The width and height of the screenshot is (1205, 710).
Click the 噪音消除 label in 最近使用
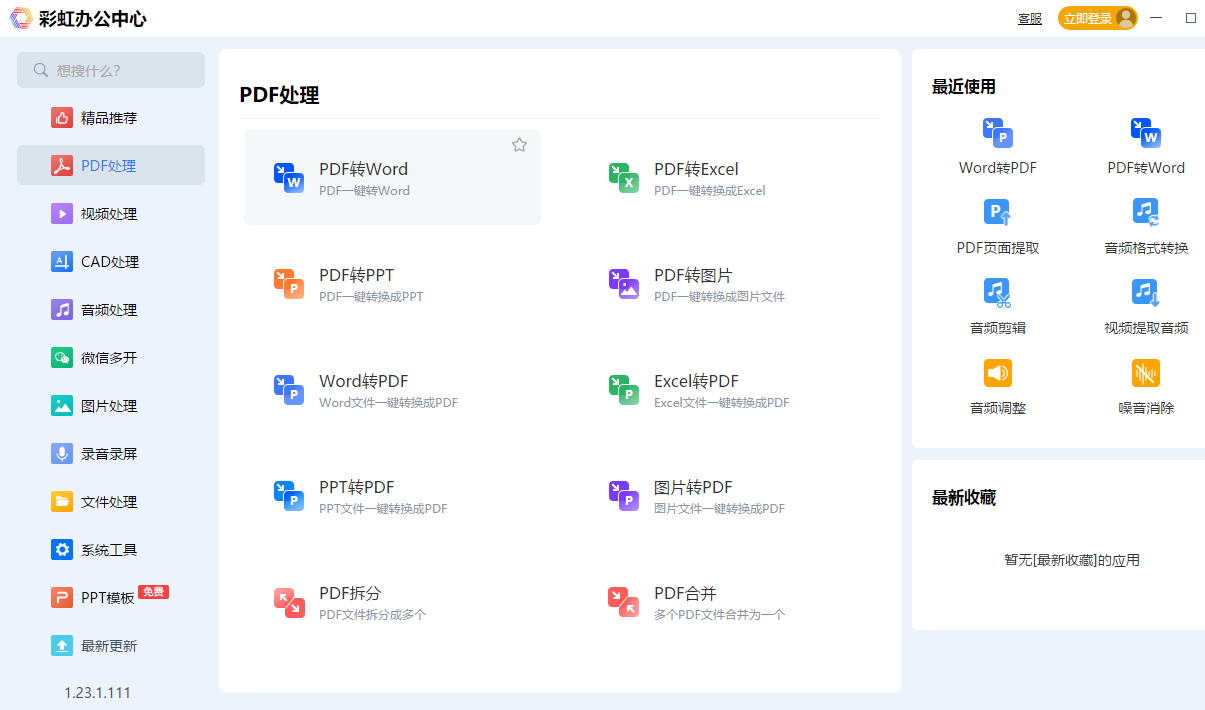1146,408
